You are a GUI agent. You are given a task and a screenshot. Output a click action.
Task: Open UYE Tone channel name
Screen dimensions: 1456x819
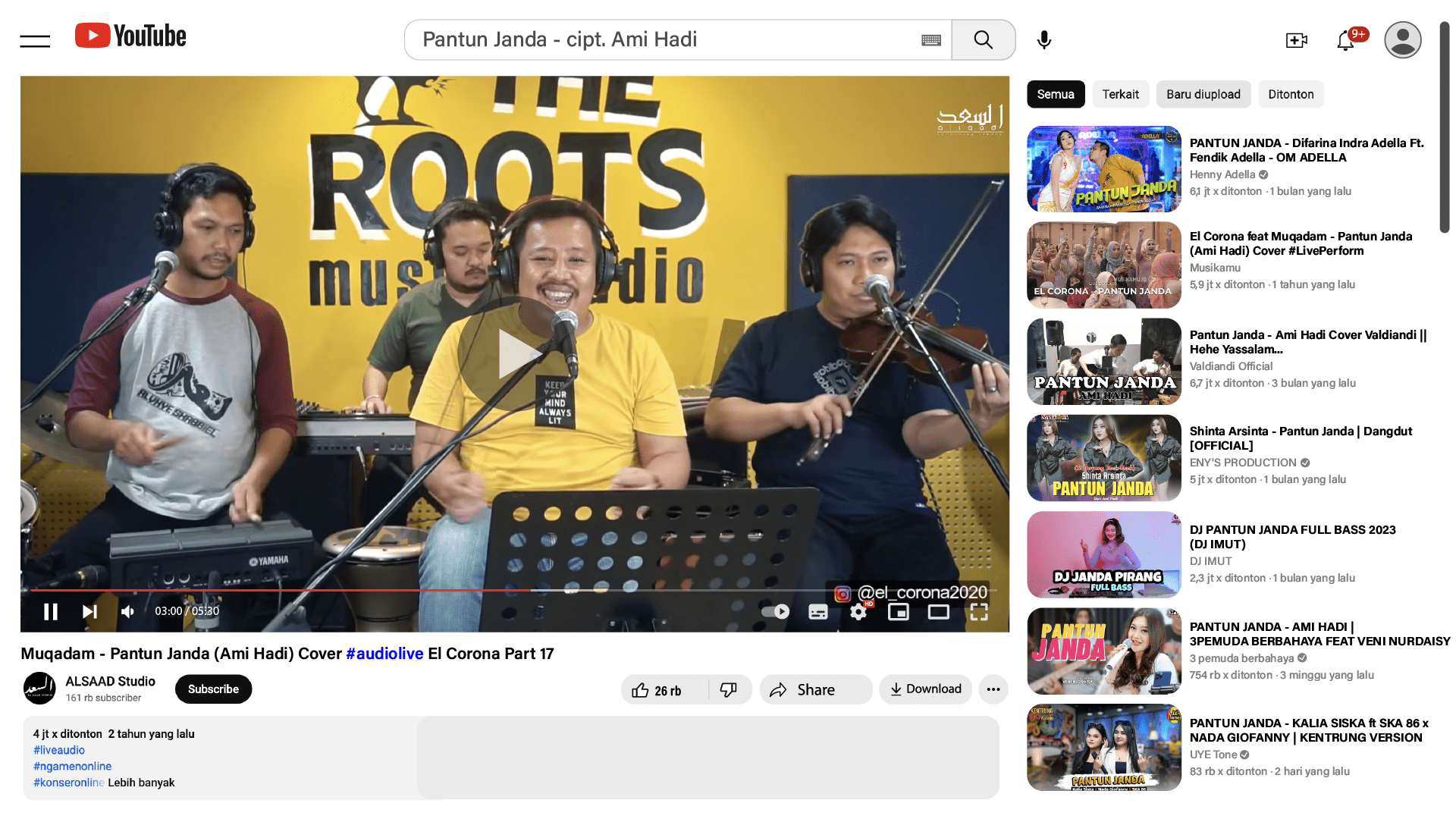(1213, 755)
